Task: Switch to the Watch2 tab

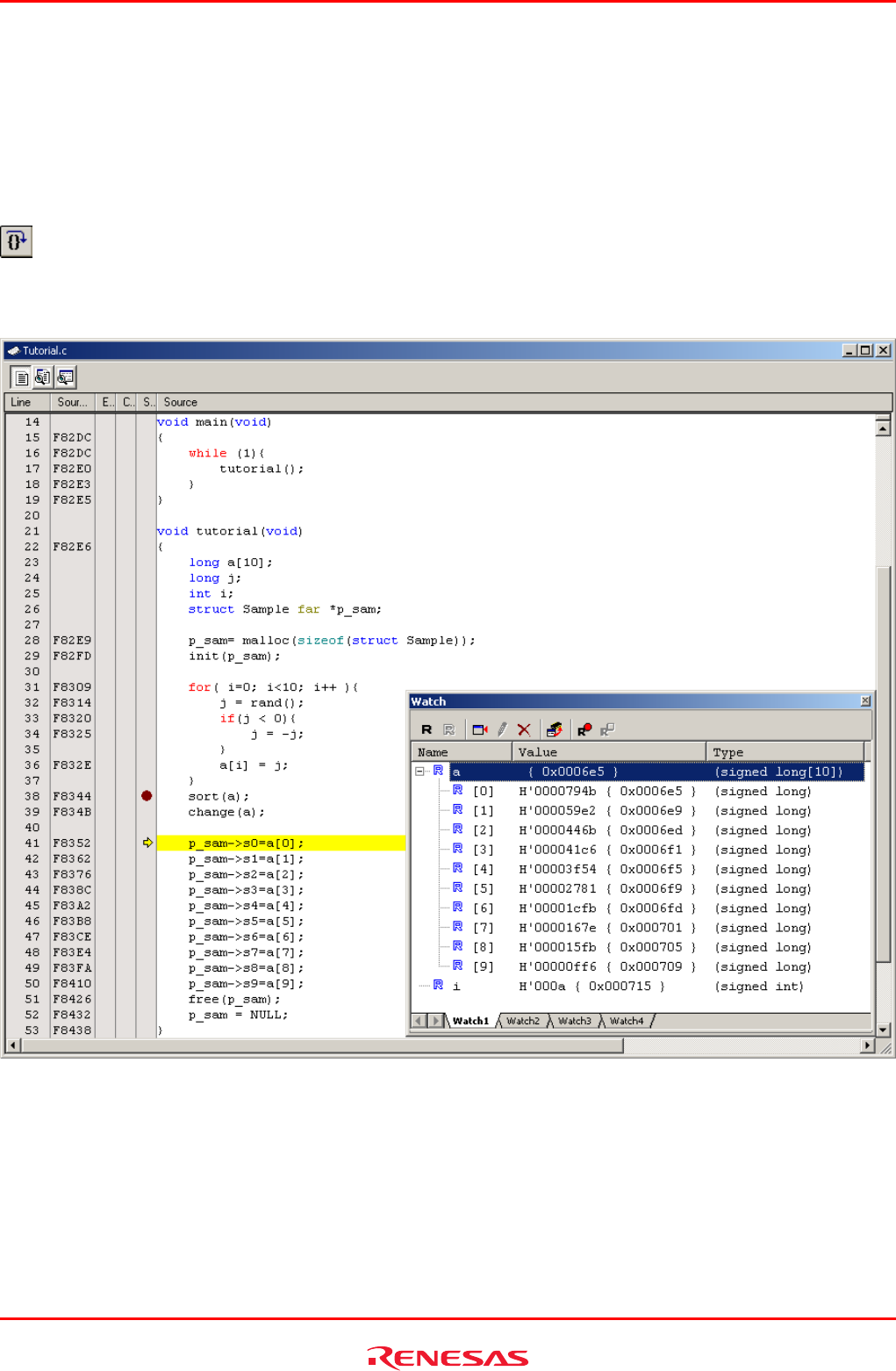Action: 523,1021
